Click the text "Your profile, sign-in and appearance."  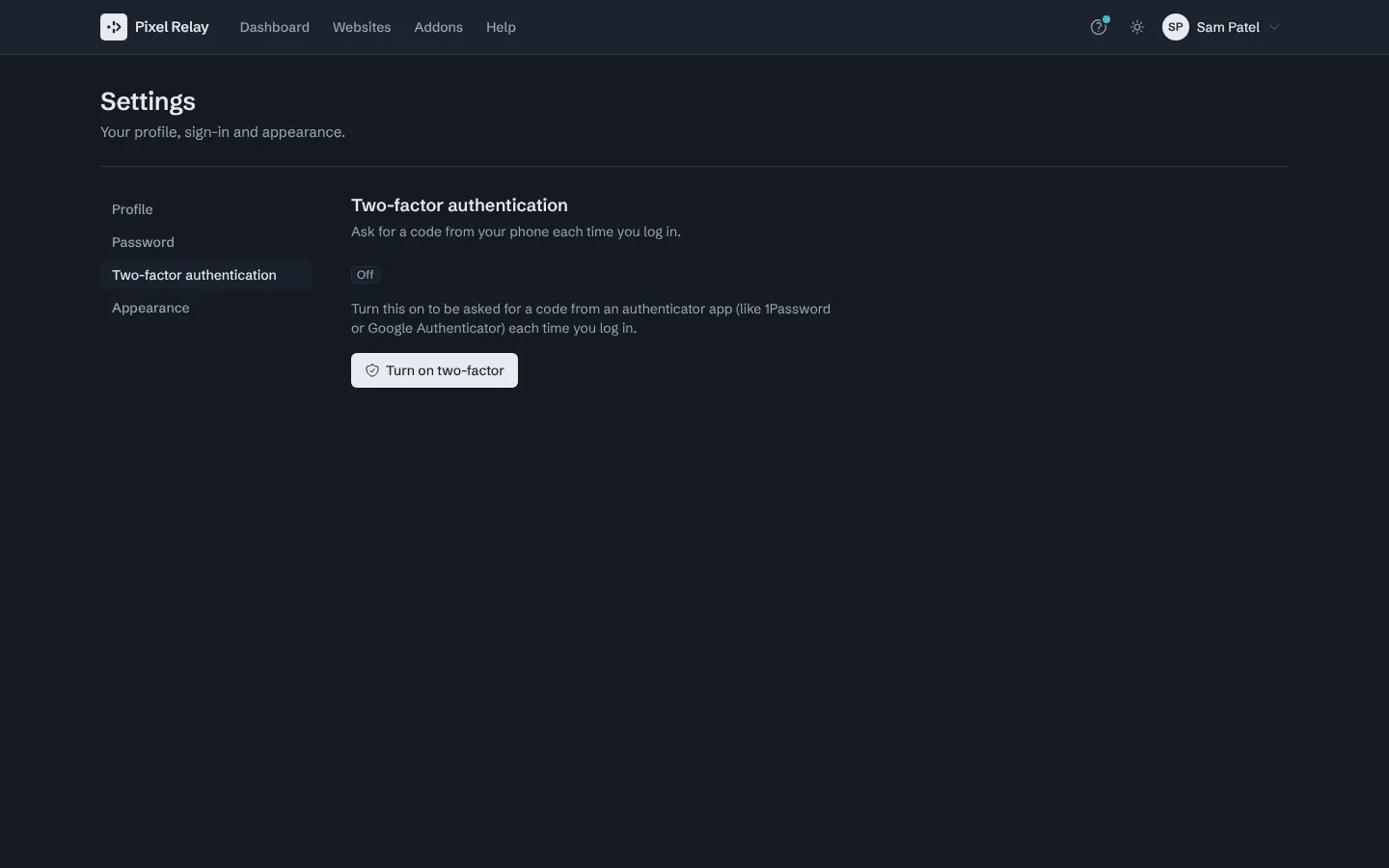[x=223, y=132]
